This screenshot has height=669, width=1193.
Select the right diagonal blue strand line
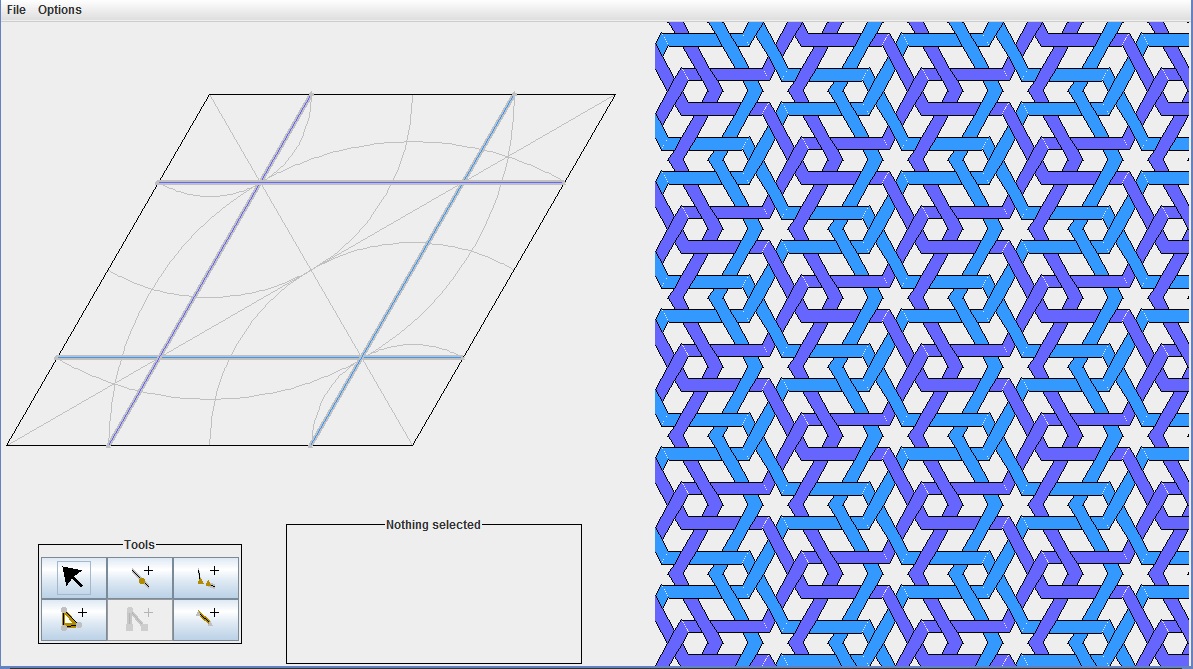pyautogui.click(x=412, y=270)
